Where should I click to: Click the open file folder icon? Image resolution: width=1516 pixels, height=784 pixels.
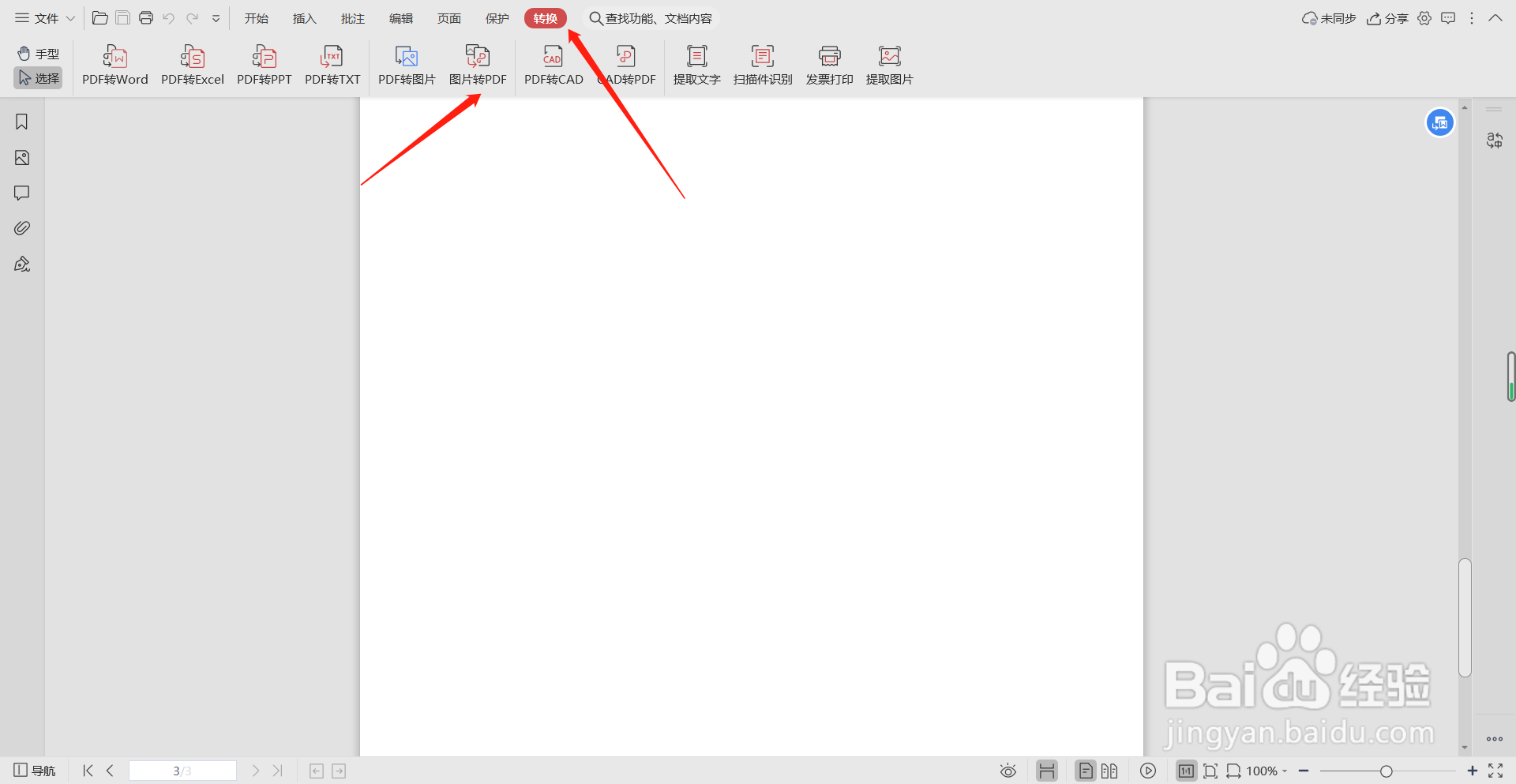[x=100, y=18]
